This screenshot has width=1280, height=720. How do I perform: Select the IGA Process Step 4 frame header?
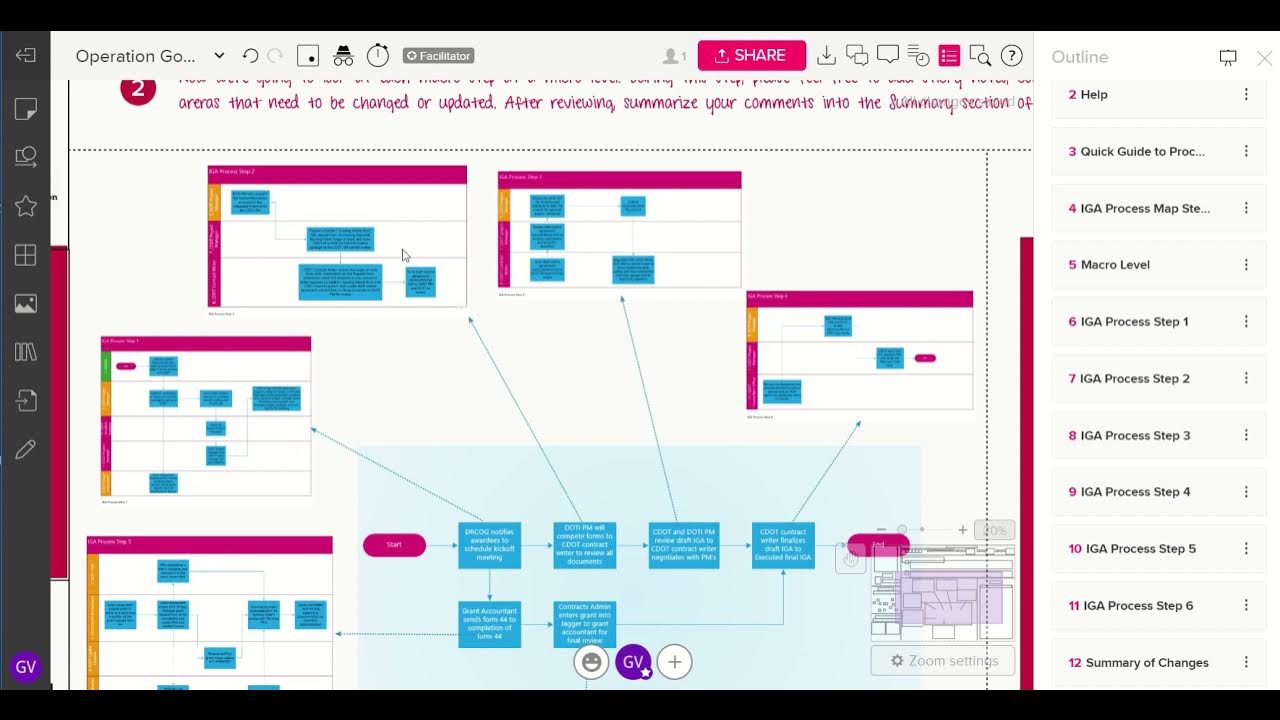point(859,299)
